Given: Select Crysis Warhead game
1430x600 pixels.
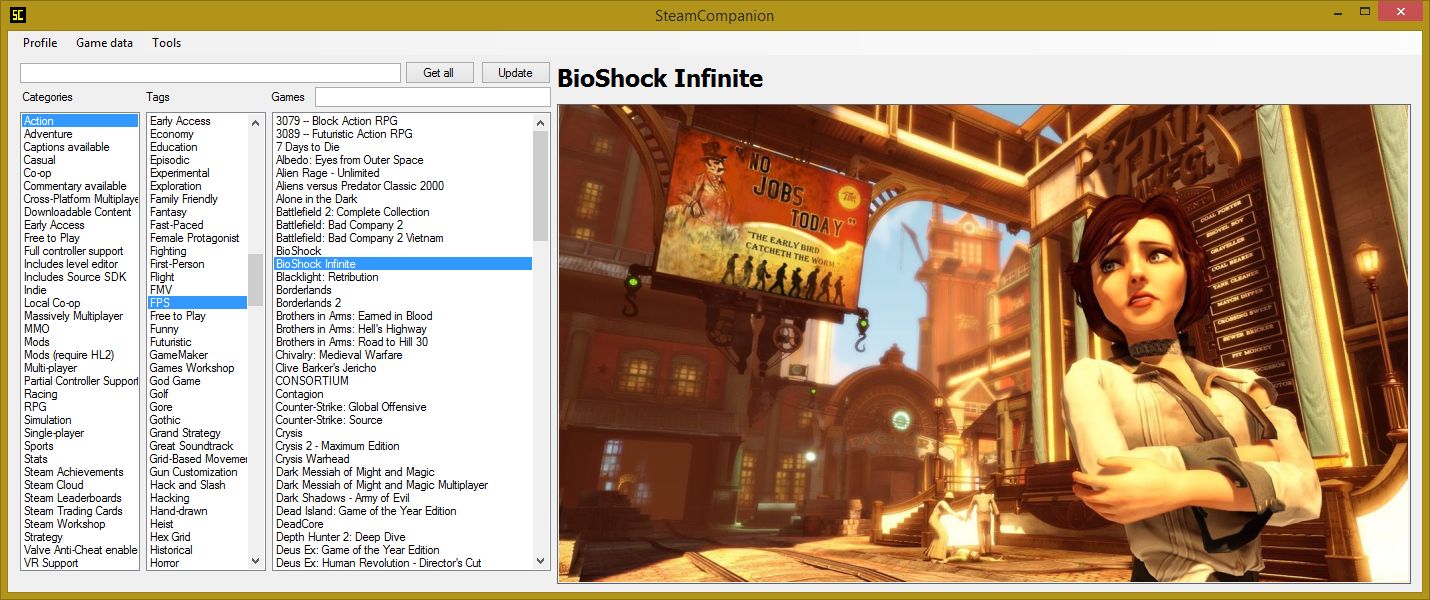Looking at the screenshot, I should click(403, 459).
